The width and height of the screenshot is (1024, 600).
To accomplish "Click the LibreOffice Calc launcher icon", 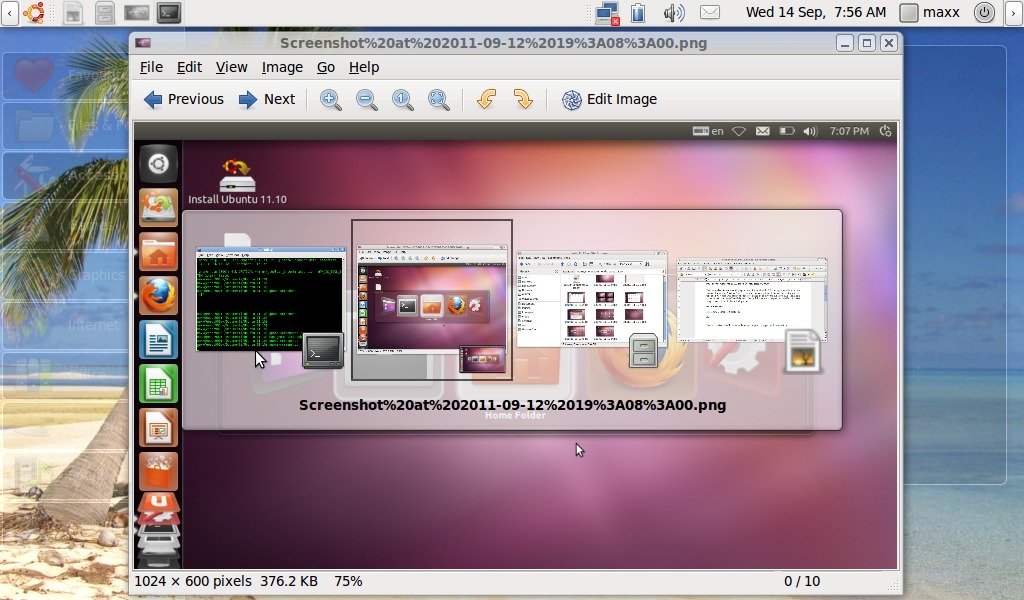I will click(x=158, y=384).
